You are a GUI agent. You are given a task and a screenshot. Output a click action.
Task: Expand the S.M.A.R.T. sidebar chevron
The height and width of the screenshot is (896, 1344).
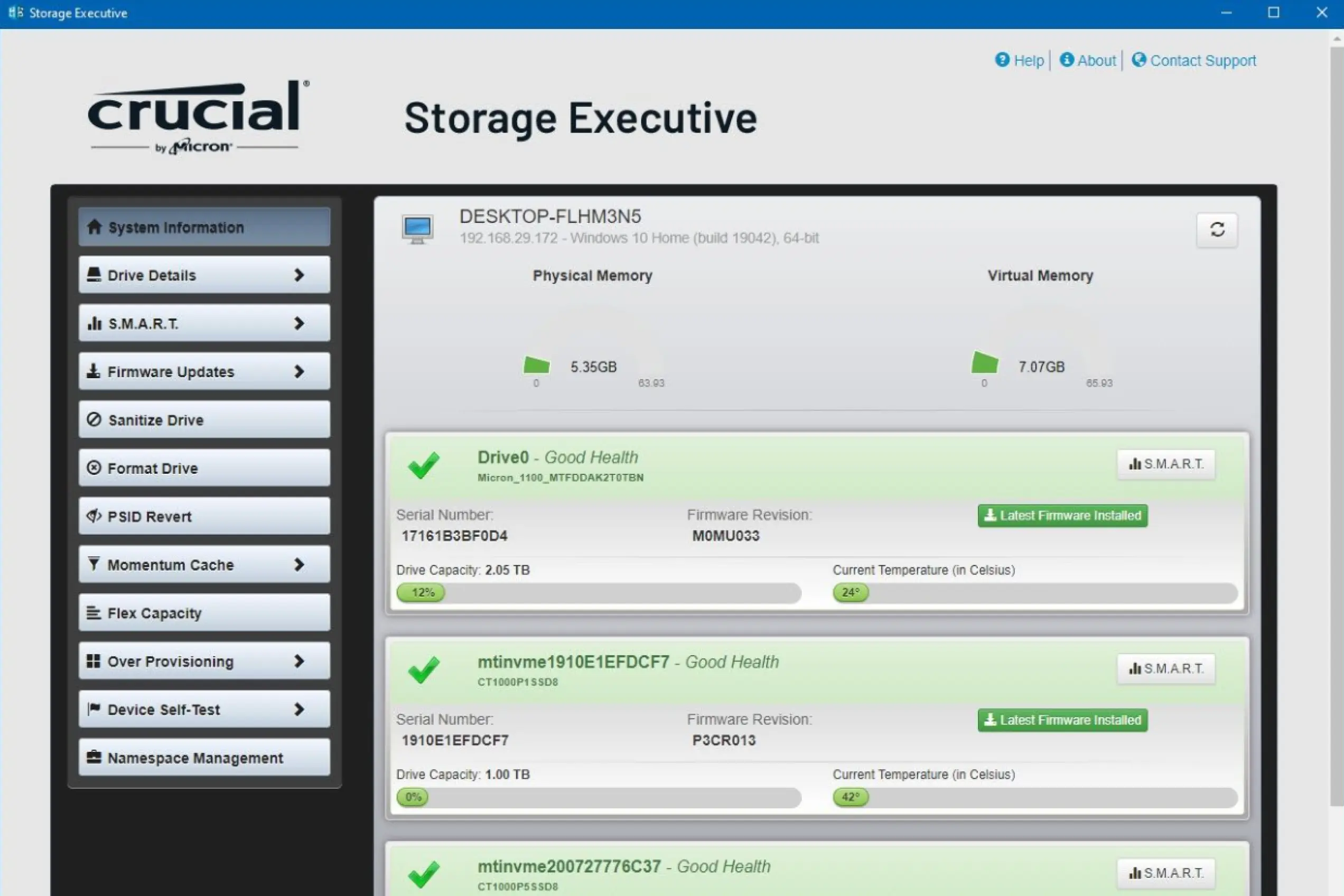point(299,323)
